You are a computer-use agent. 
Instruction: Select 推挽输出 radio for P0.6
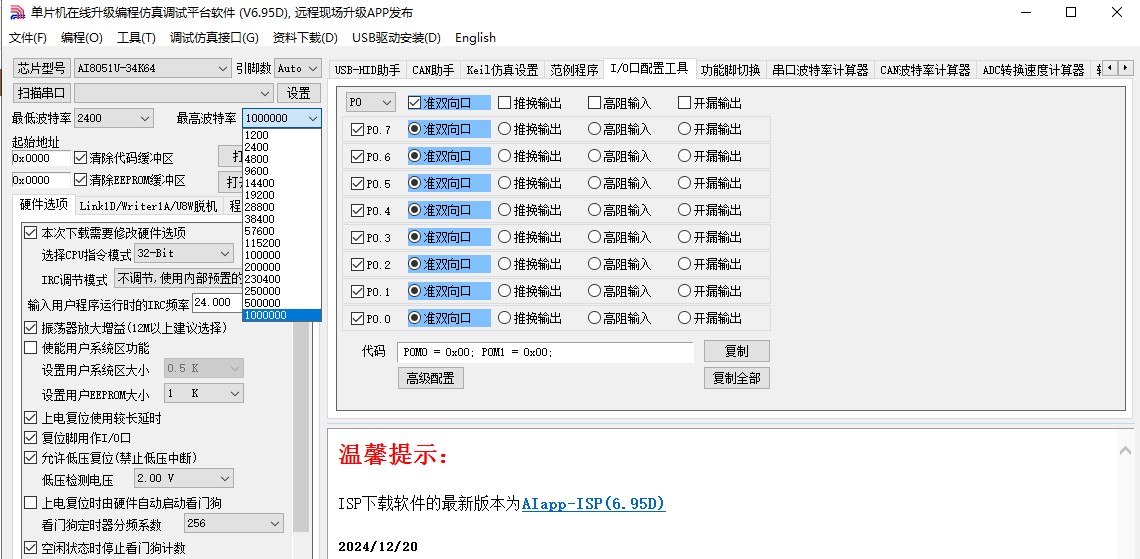point(505,156)
